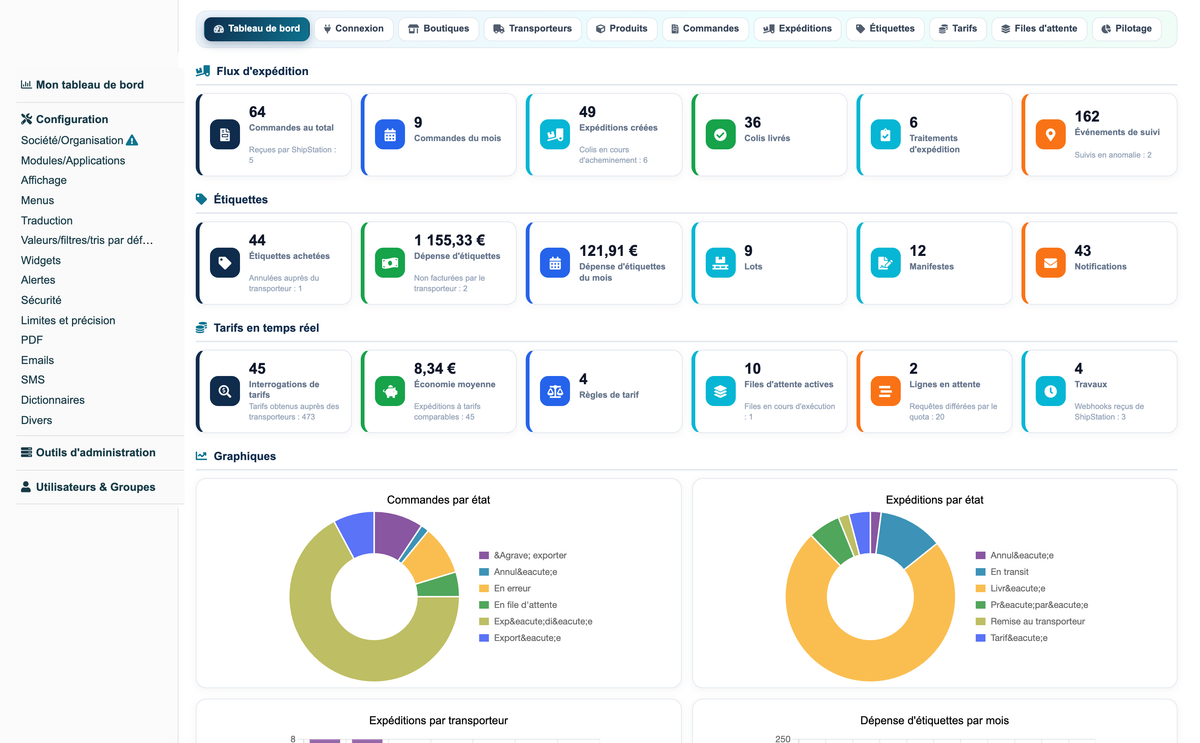The image size is (1200, 743).
Task: Click the orange location pin tracking events icon
Action: pyautogui.click(x=1050, y=134)
